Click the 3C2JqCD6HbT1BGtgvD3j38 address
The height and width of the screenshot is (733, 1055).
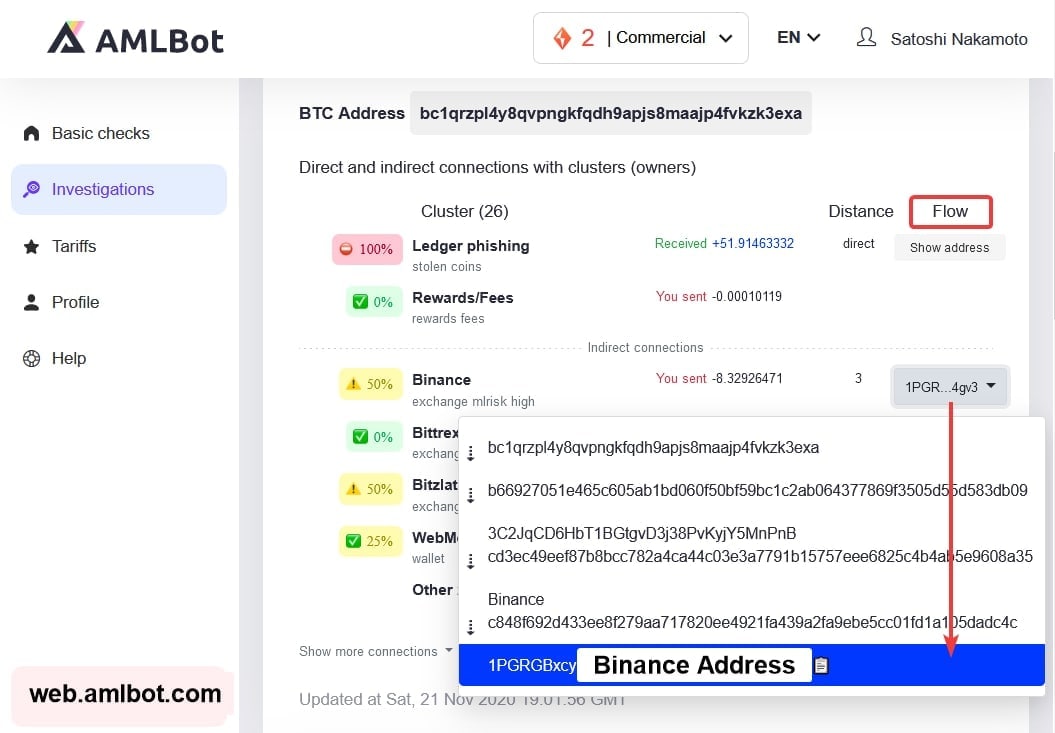(642, 534)
